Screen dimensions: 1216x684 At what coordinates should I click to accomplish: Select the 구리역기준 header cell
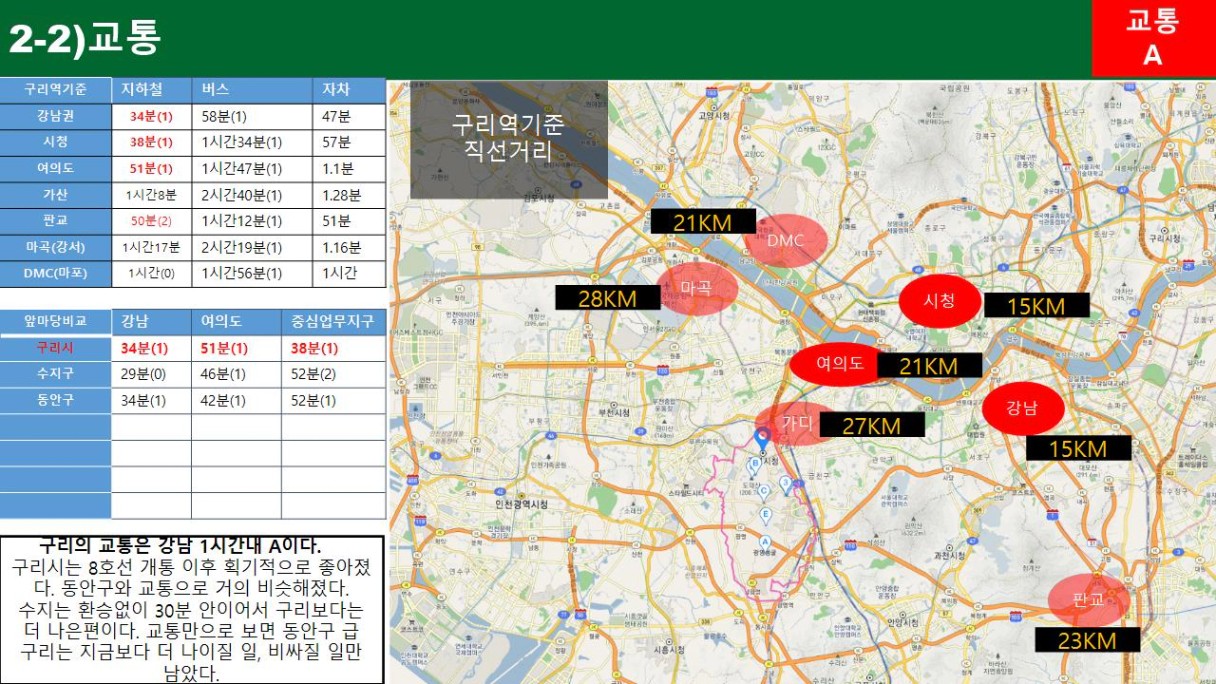pos(55,90)
